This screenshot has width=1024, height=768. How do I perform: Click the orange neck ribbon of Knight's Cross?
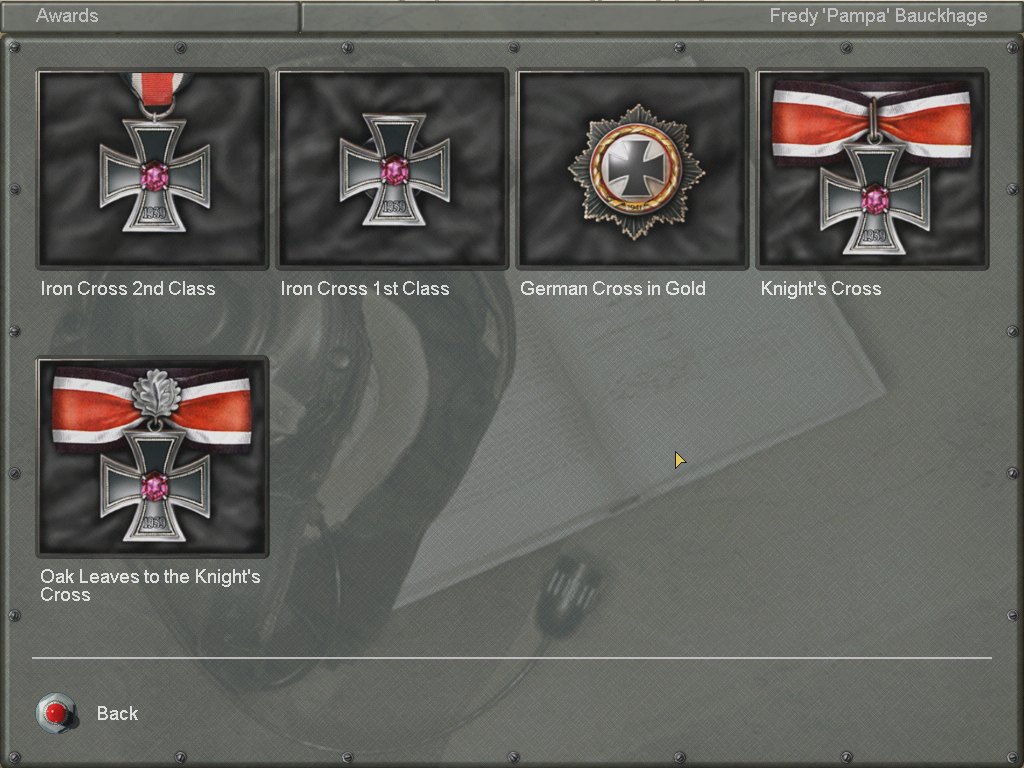pos(872,123)
